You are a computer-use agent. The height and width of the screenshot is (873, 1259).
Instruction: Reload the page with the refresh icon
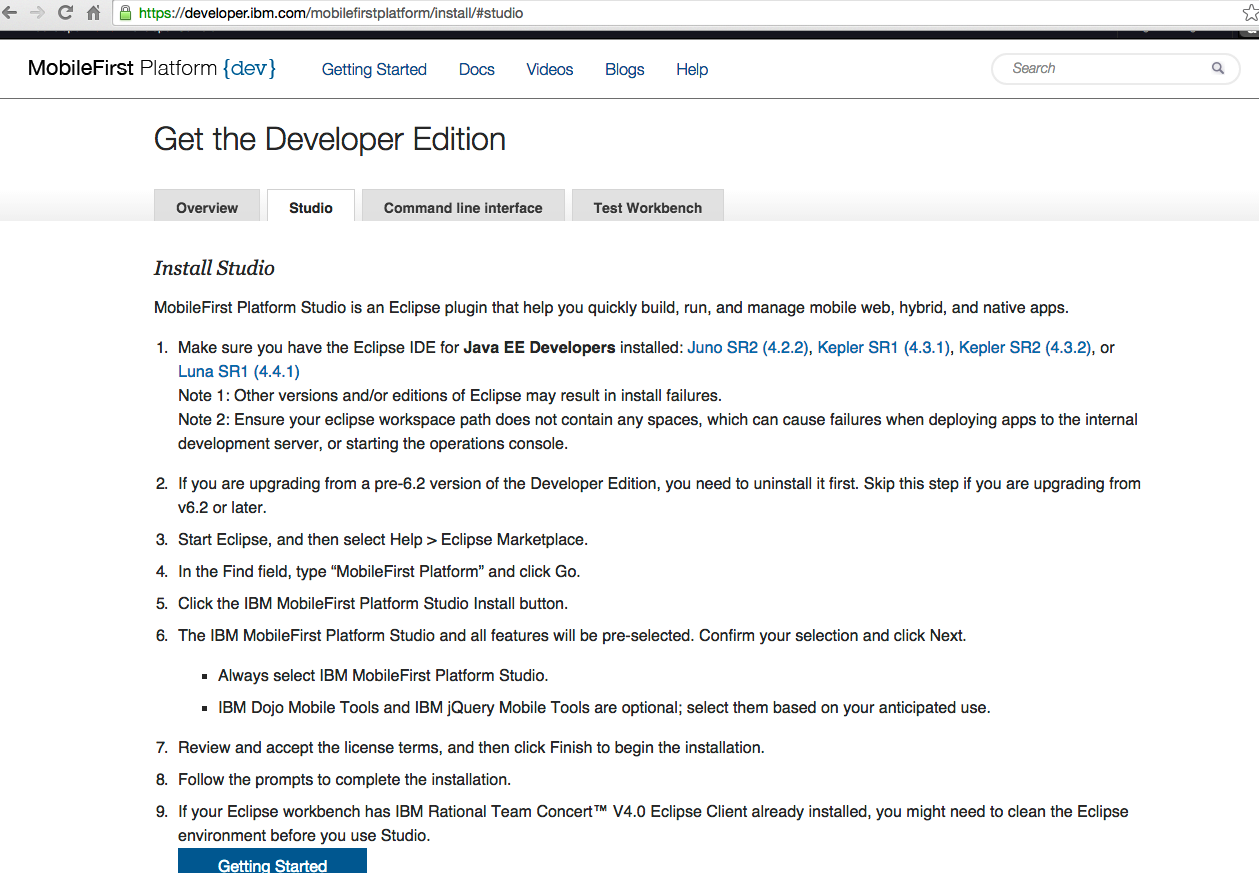click(66, 13)
